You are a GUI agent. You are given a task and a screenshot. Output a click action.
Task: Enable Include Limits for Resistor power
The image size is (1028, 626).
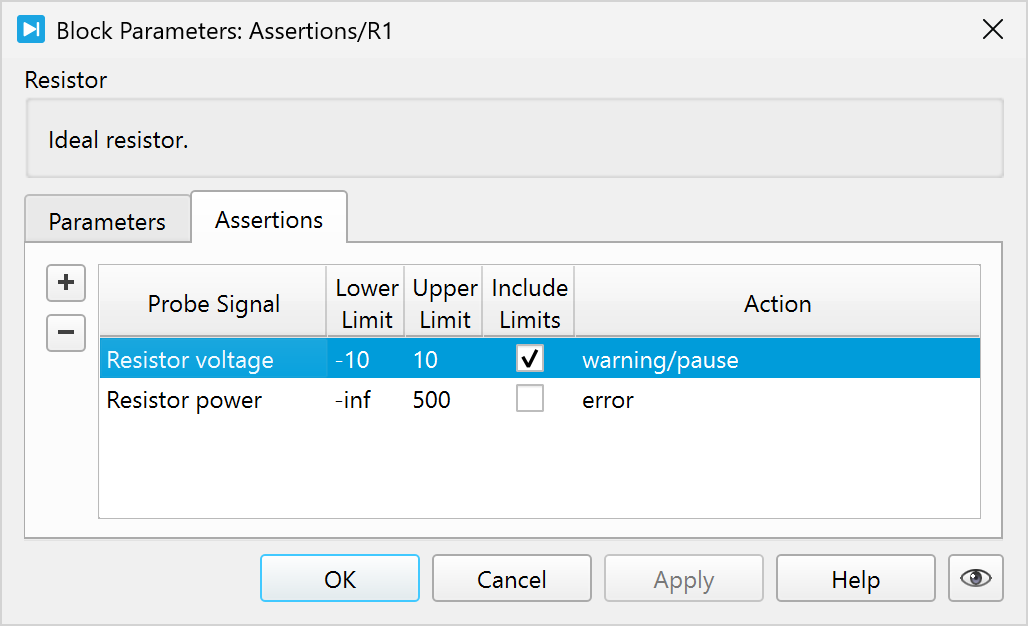point(529,400)
